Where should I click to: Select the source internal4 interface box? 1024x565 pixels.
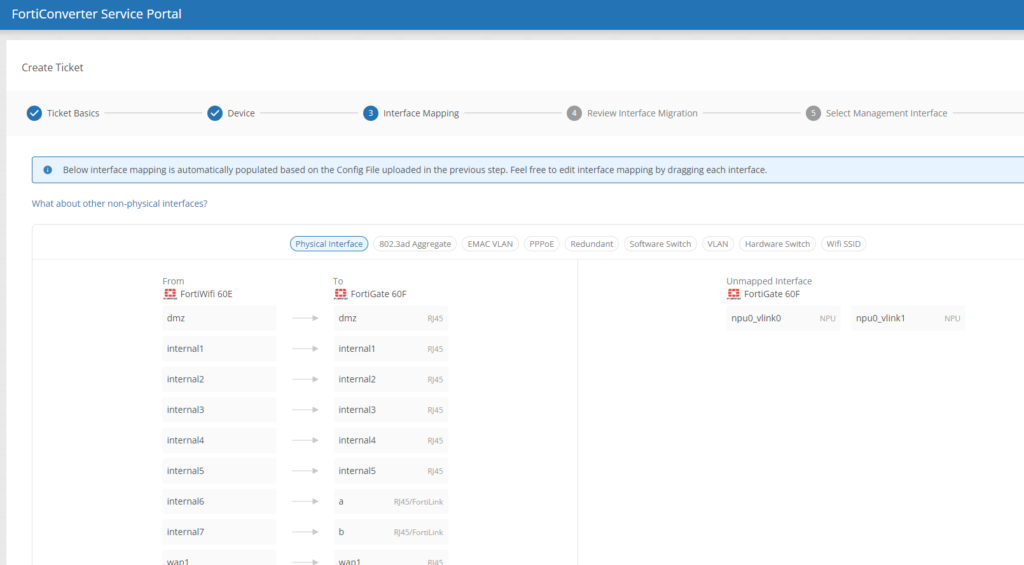[219, 440]
